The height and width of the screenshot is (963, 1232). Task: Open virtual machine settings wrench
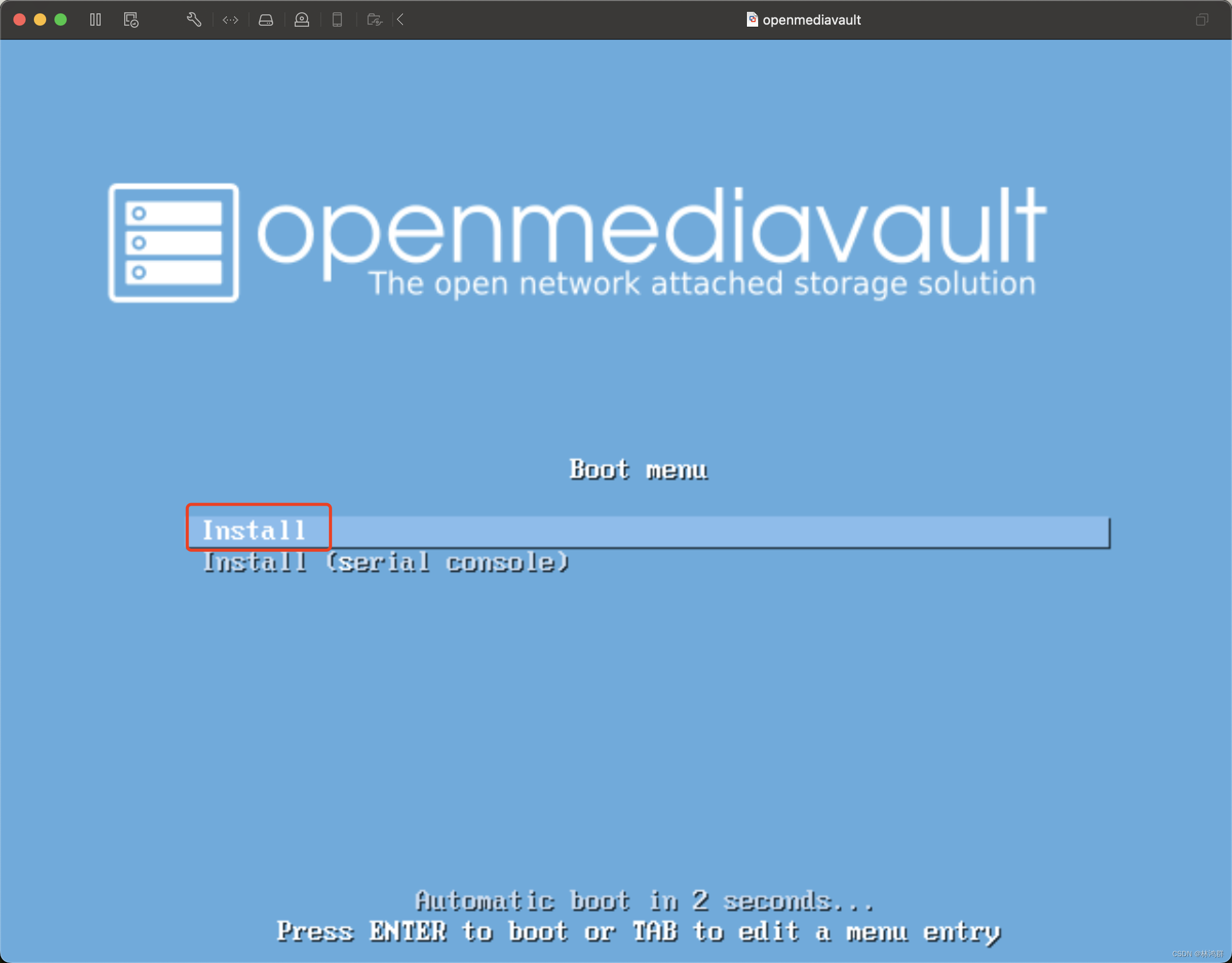point(194,20)
